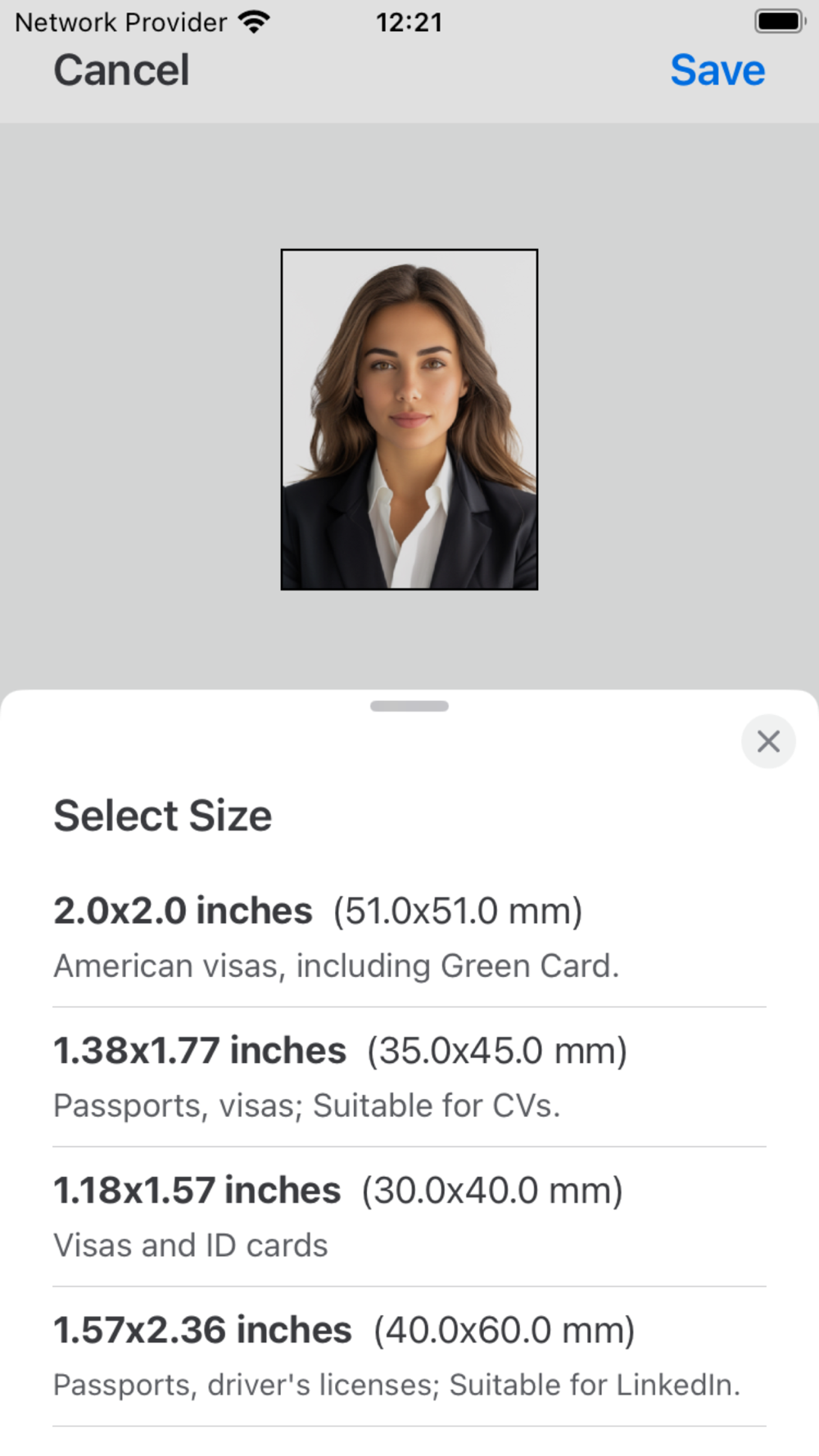Tap the portrait photo preview

pyautogui.click(x=409, y=419)
